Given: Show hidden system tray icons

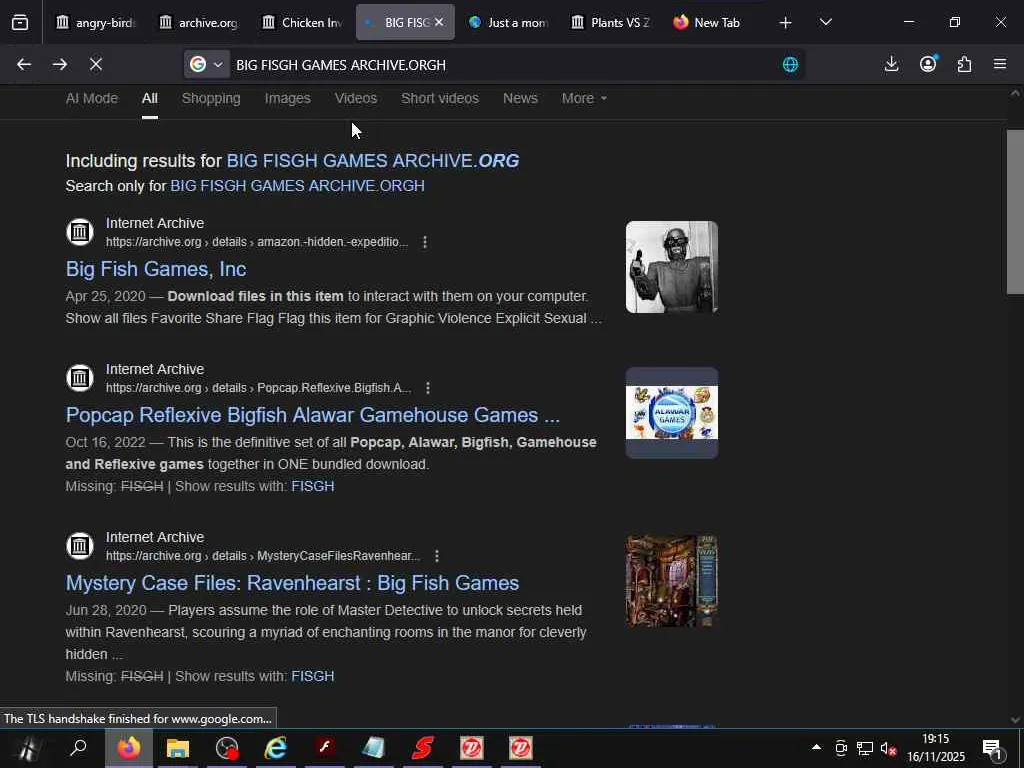Looking at the screenshot, I should [816, 747].
